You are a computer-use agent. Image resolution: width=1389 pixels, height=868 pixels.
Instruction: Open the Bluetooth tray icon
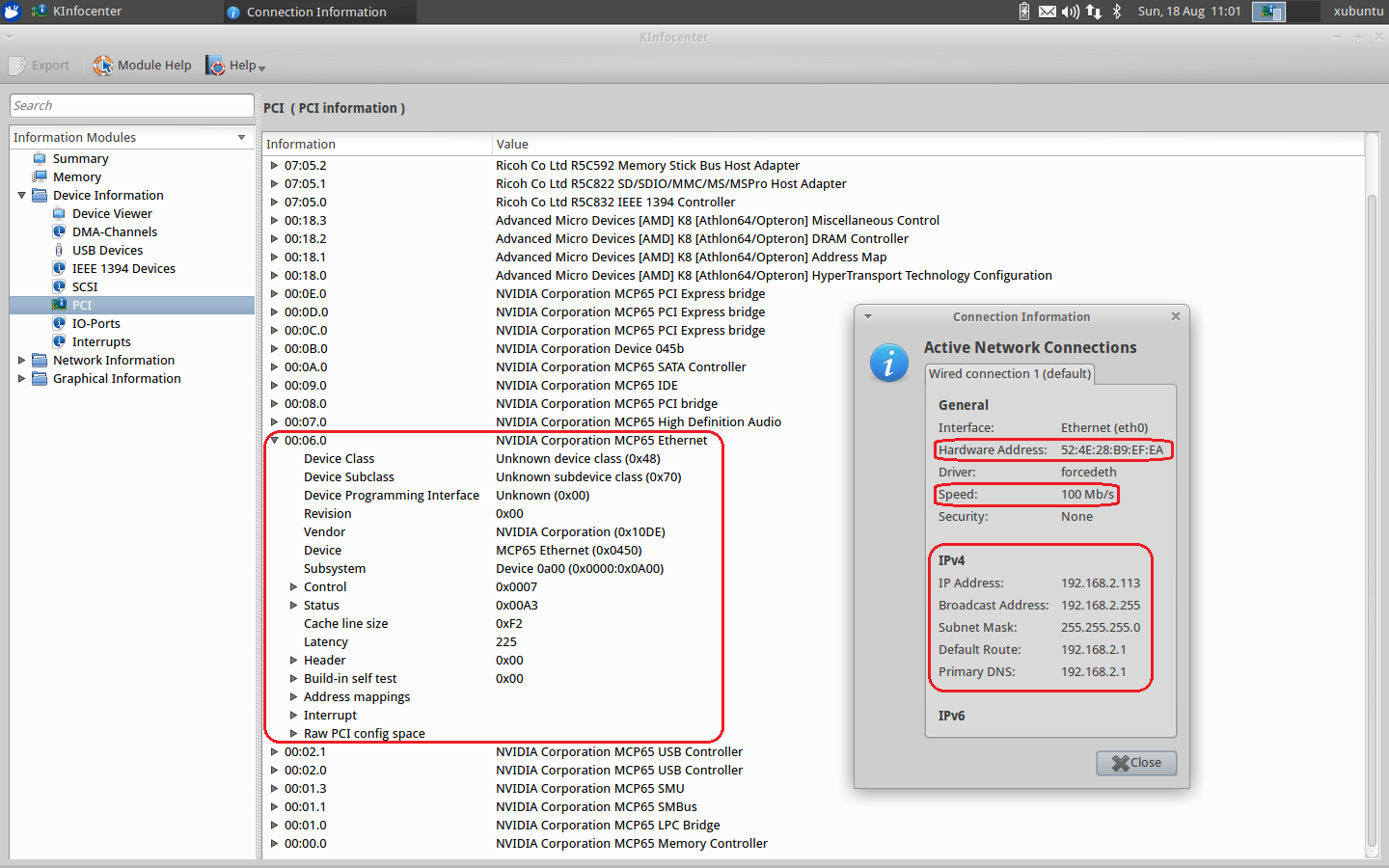[1117, 12]
